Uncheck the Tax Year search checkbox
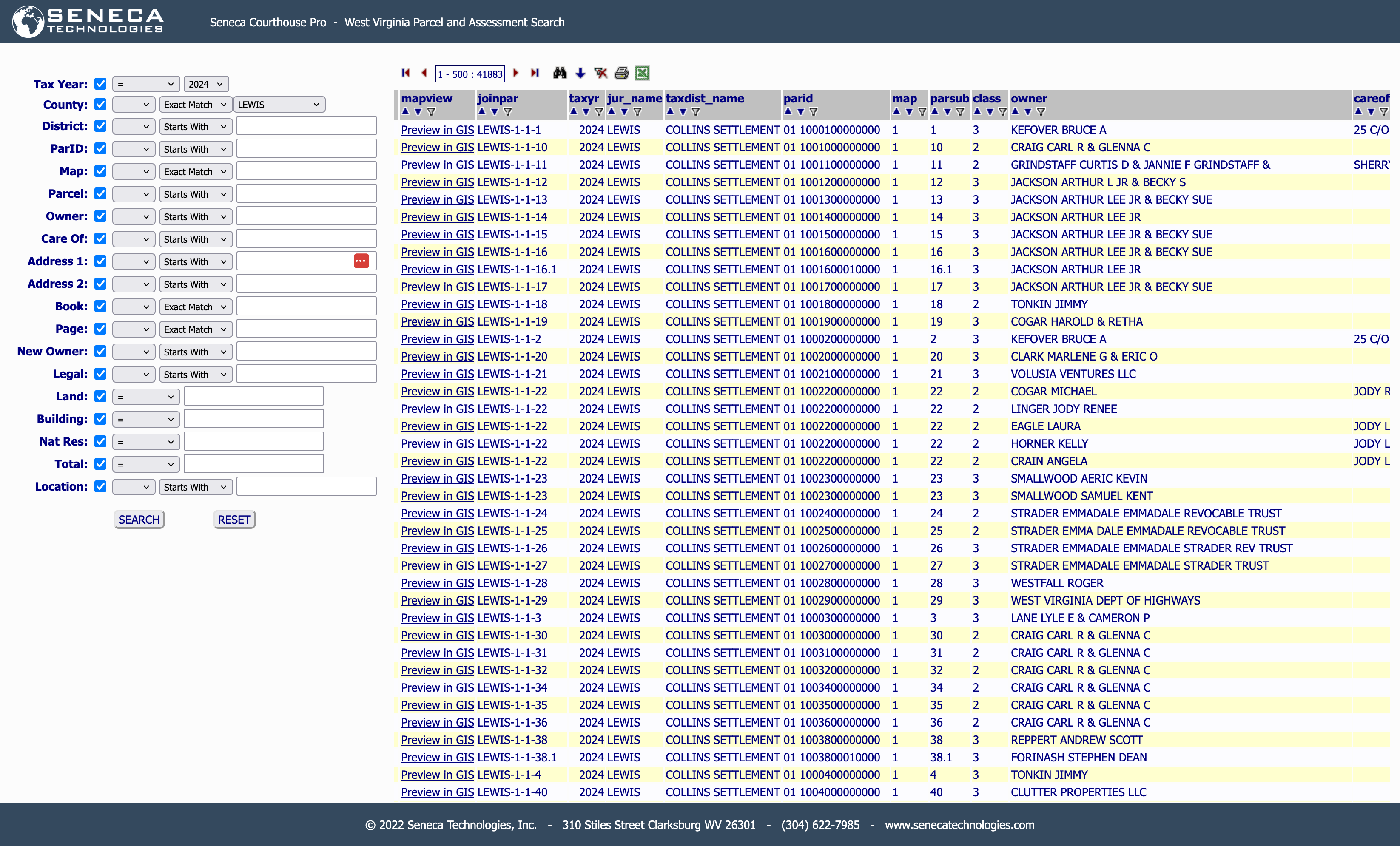This screenshot has height=846, width=1400. point(100,83)
